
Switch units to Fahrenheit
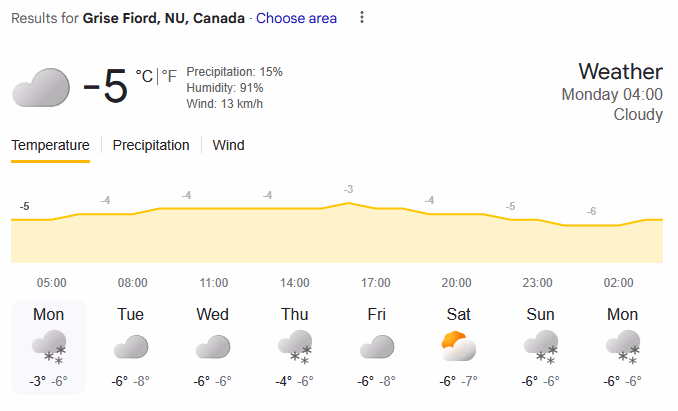coord(169,76)
